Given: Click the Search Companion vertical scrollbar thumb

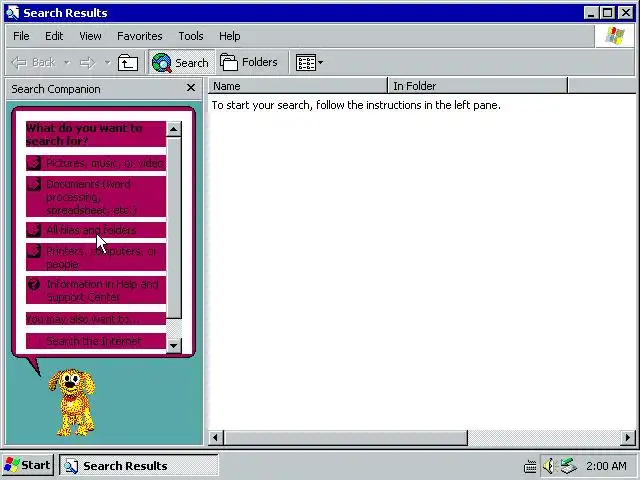Looking at the screenshot, I should pyautogui.click(x=174, y=228).
